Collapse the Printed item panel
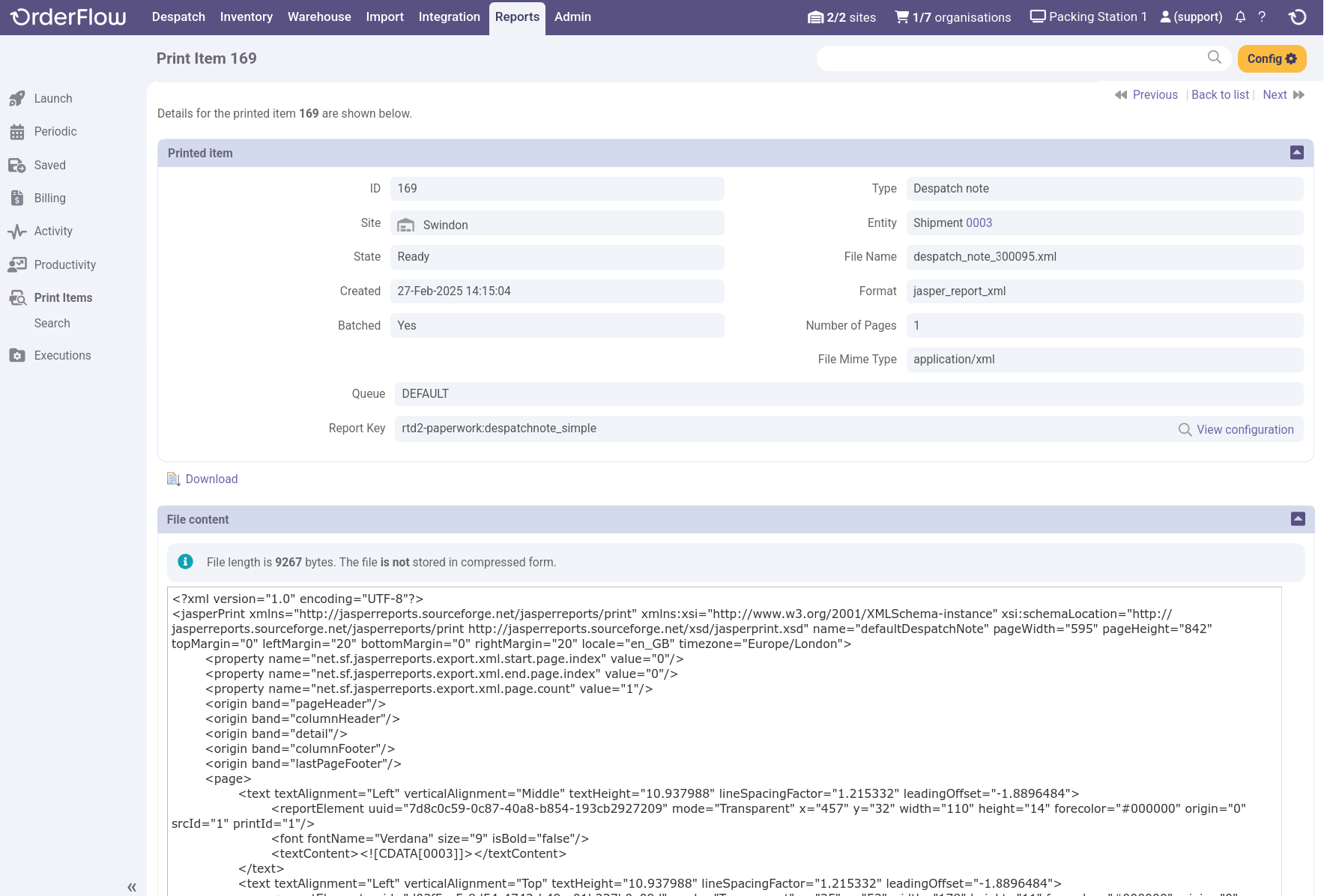The width and height of the screenshot is (1324, 896). click(1296, 153)
